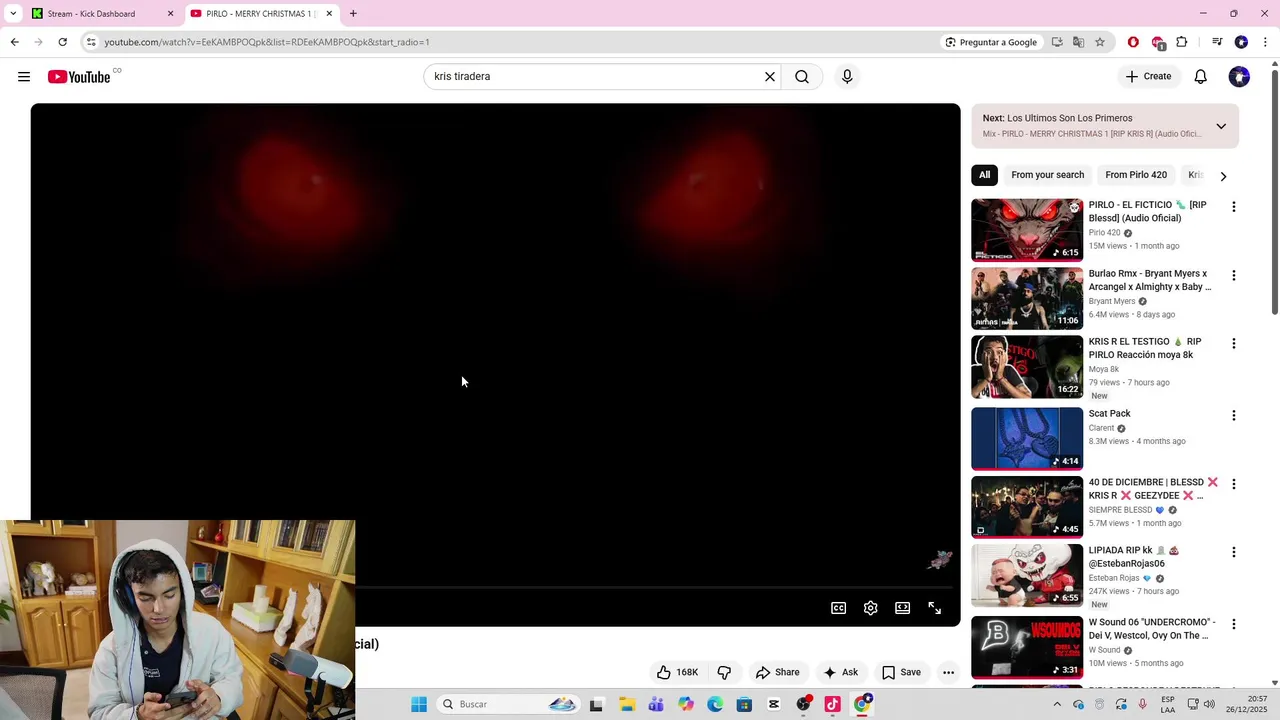Open options for KRIS R EL TESTIGO video

point(1234,343)
